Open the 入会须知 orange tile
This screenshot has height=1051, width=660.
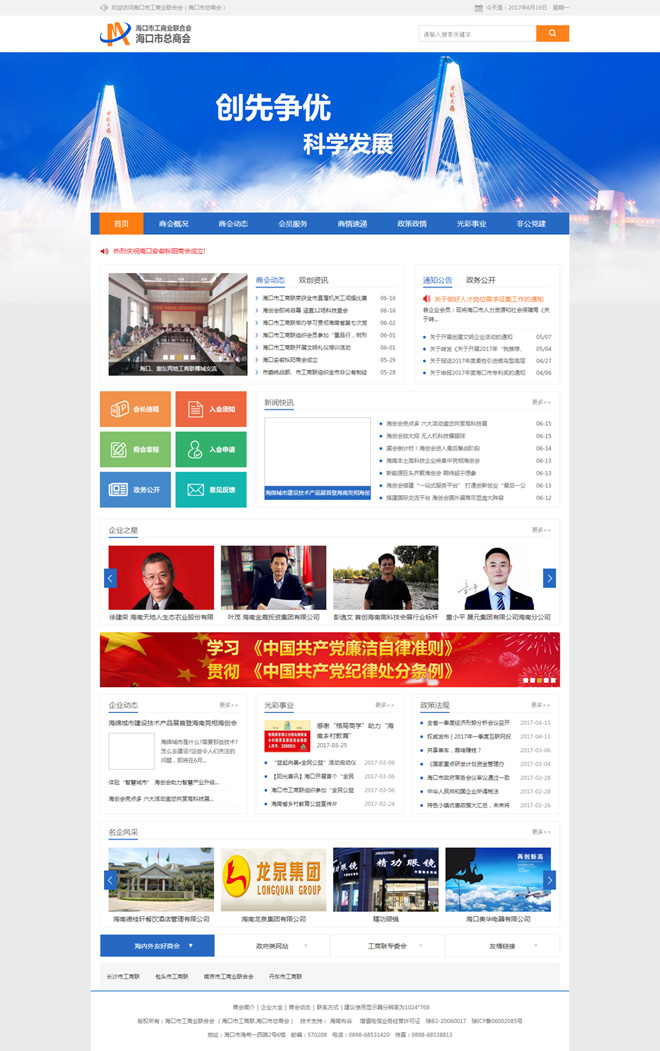coord(211,409)
